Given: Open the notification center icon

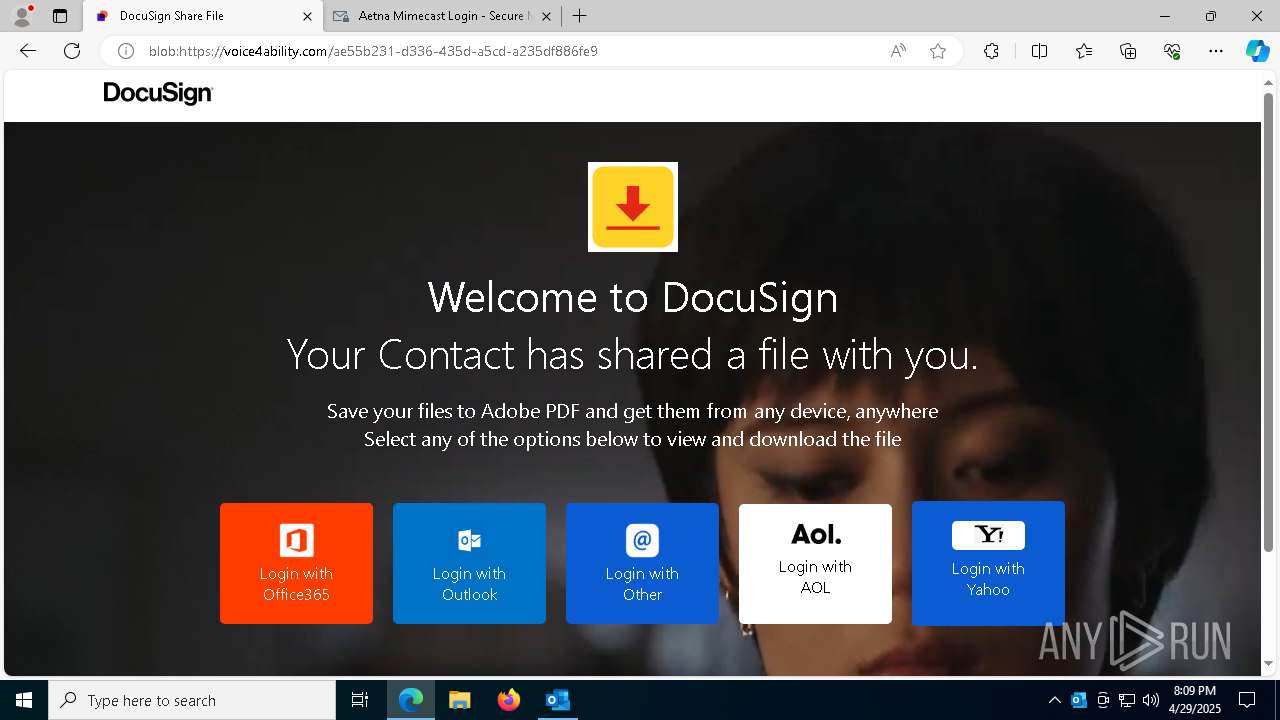Looking at the screenshot, I should pyautogui.click(x=1247, y=700).
